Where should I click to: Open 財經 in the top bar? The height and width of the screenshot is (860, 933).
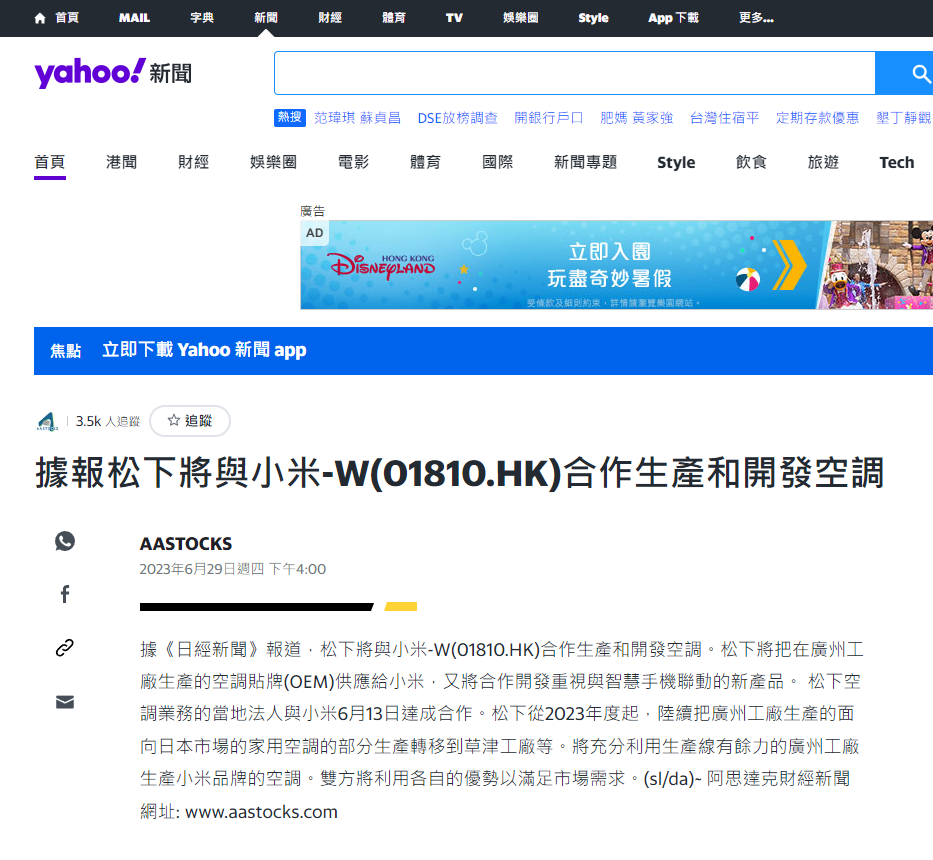[330, 18]
